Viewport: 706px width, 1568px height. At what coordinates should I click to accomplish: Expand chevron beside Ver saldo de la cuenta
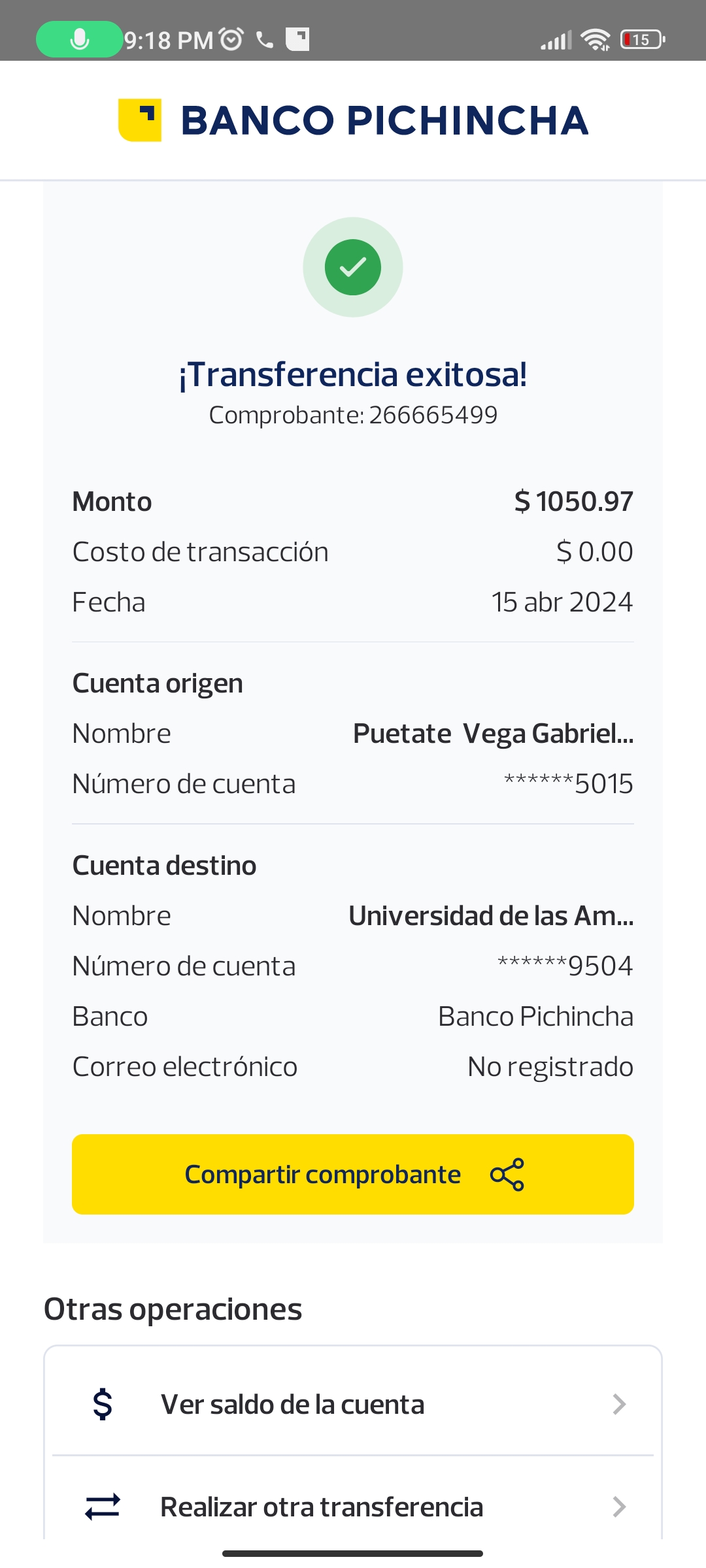(619, 1404)
